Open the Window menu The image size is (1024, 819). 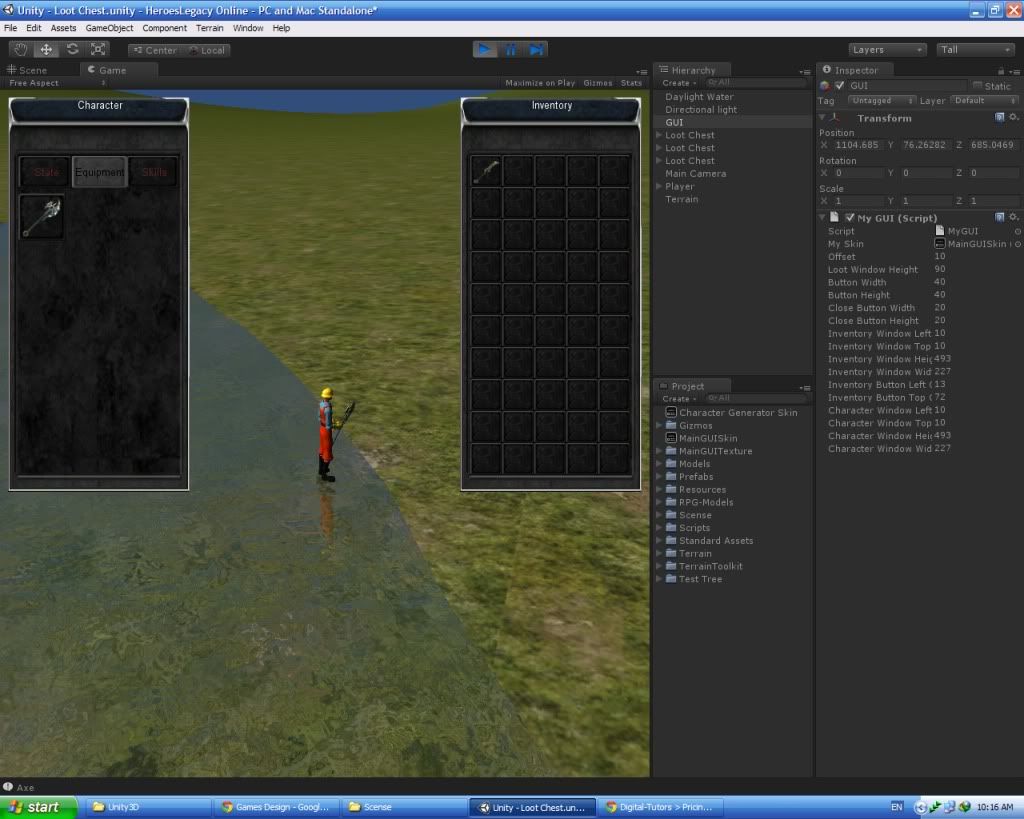pyautogui.click(x=248, y=28)
